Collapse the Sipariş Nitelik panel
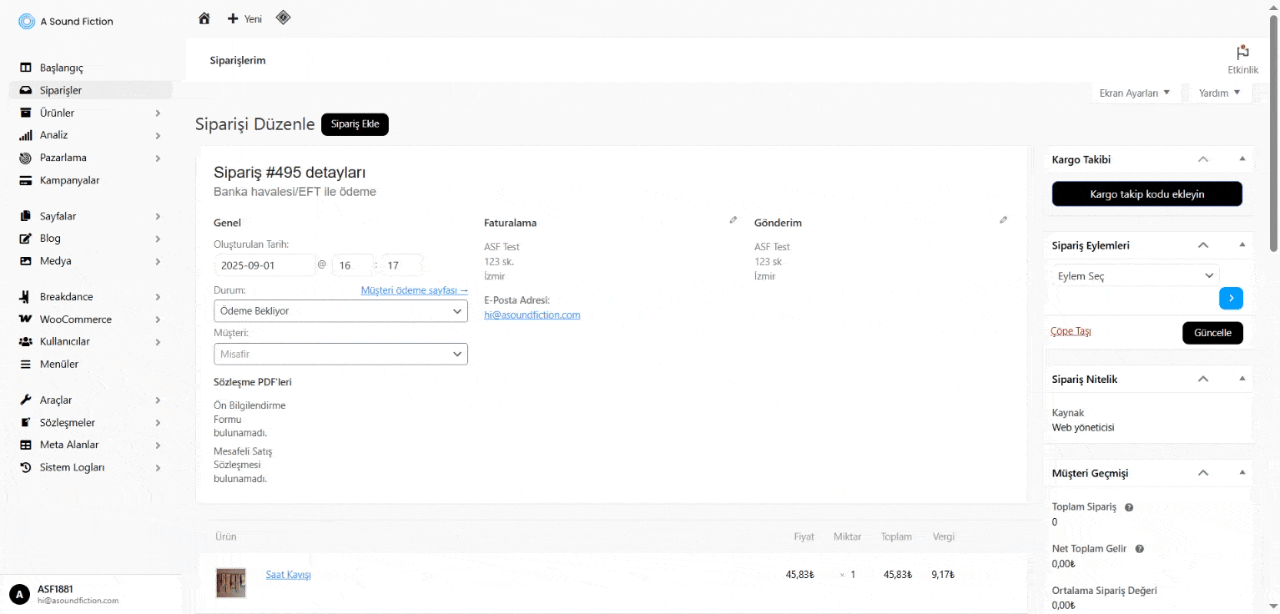Image resolution: width=1280 pixels, height=614 pixels. pos(1242,379)
